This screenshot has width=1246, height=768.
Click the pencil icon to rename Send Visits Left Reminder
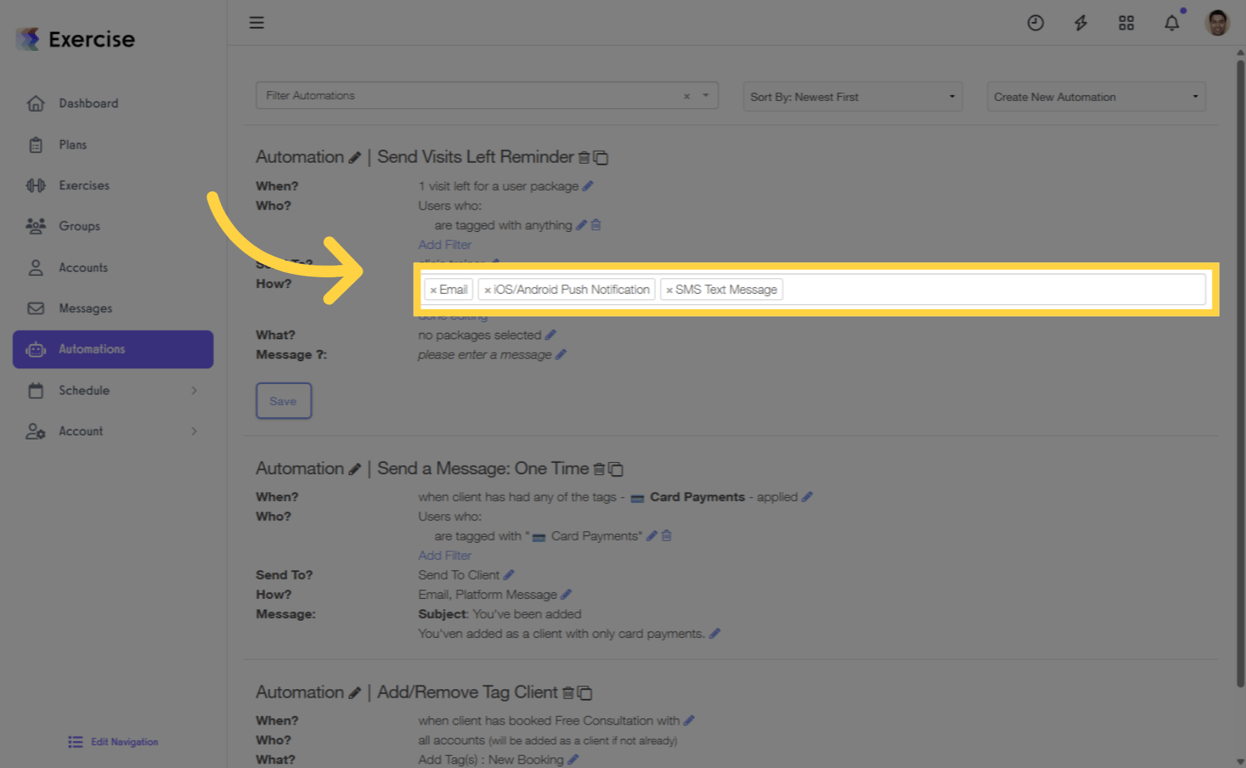tap(355, 156)
